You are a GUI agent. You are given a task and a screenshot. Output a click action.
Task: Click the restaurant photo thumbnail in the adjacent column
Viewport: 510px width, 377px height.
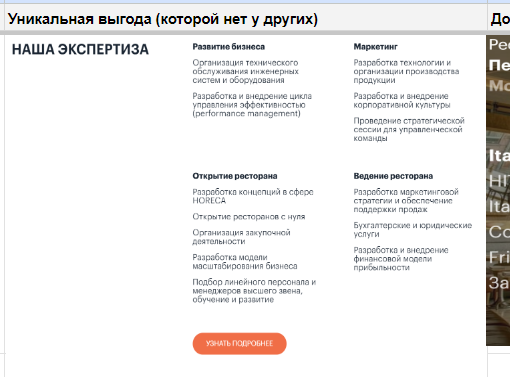coord(498,190)
